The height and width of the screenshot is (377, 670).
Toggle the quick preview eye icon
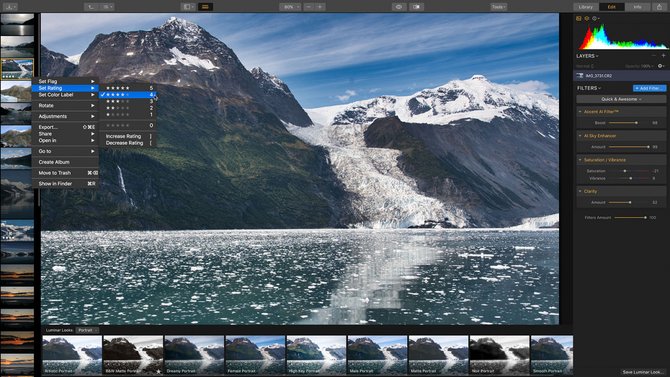pos(399,7)
